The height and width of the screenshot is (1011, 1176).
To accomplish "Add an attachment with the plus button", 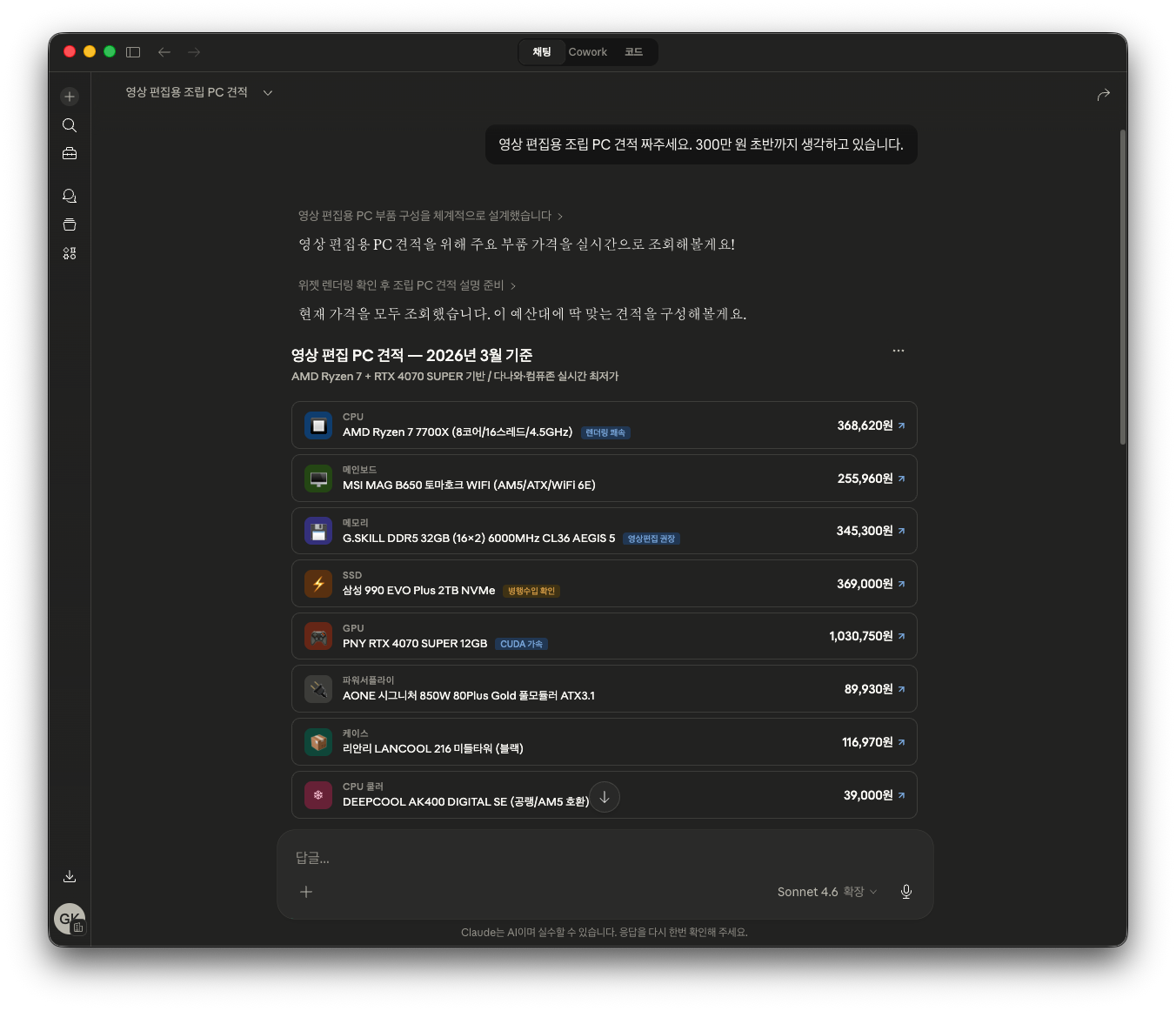I will pos(306,892).
